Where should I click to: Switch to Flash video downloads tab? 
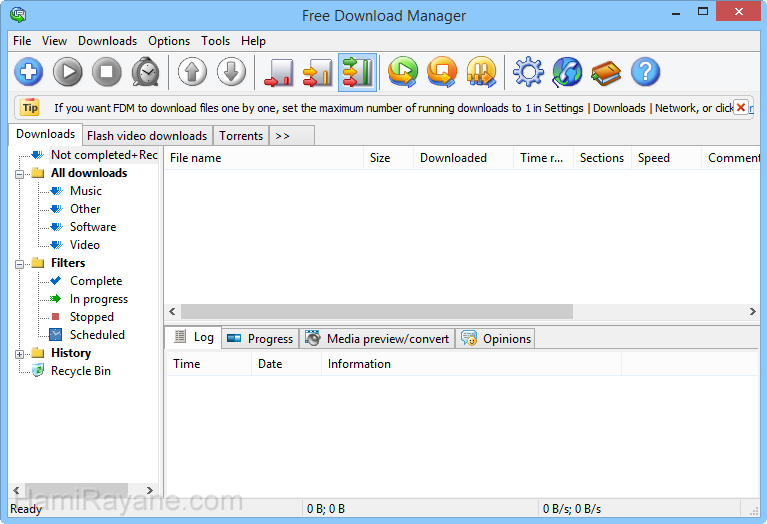[147, 136]
